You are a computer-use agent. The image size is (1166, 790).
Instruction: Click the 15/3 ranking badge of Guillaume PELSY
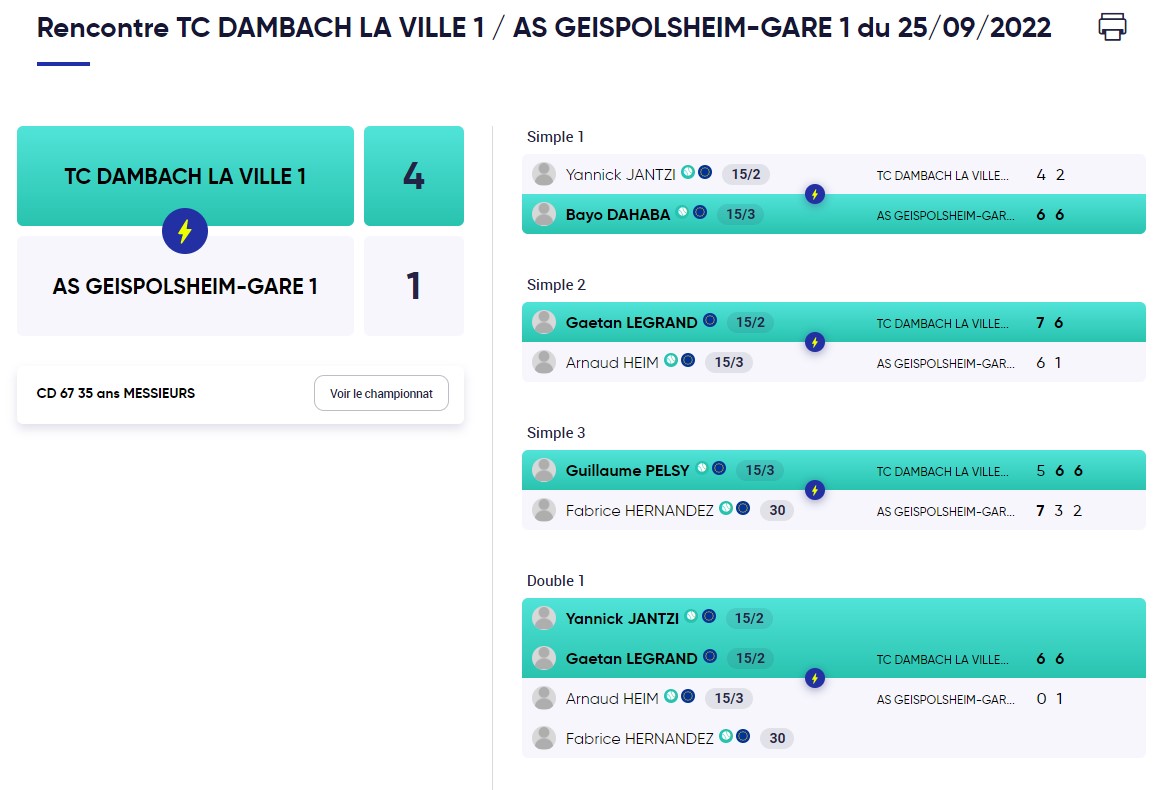(760, 470)
